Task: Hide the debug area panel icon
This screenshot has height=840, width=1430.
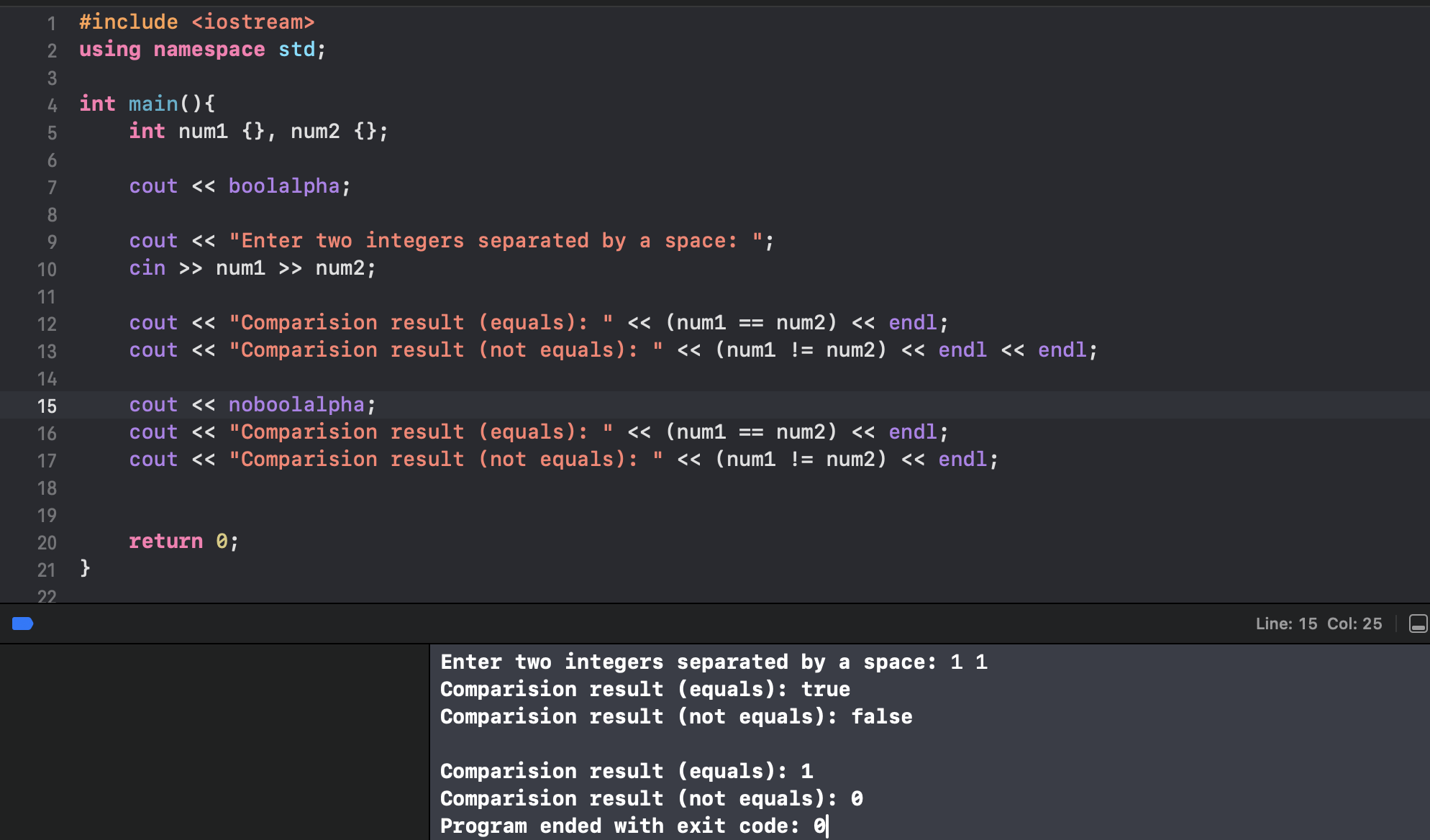Action: (1418, 624)
